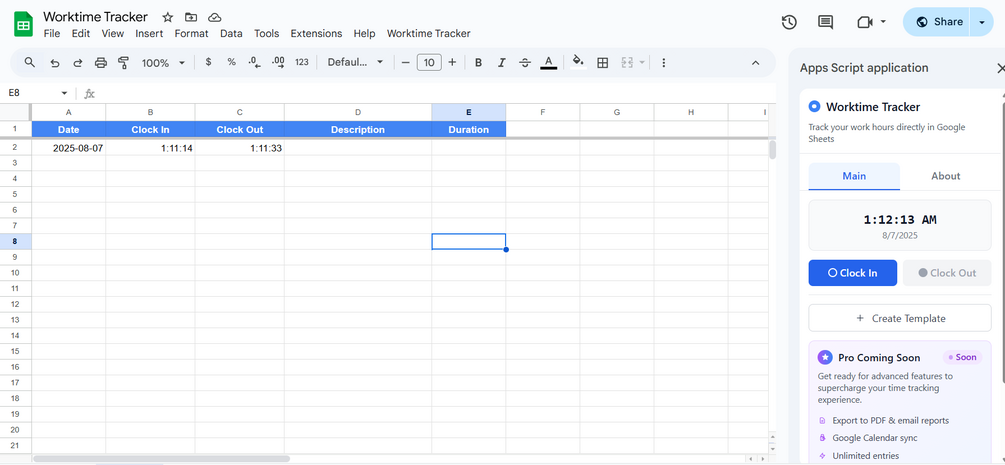Toggle bold formatting
Image resolution: width=1005 pixels, height=465 pixels.
coord(478,62)
